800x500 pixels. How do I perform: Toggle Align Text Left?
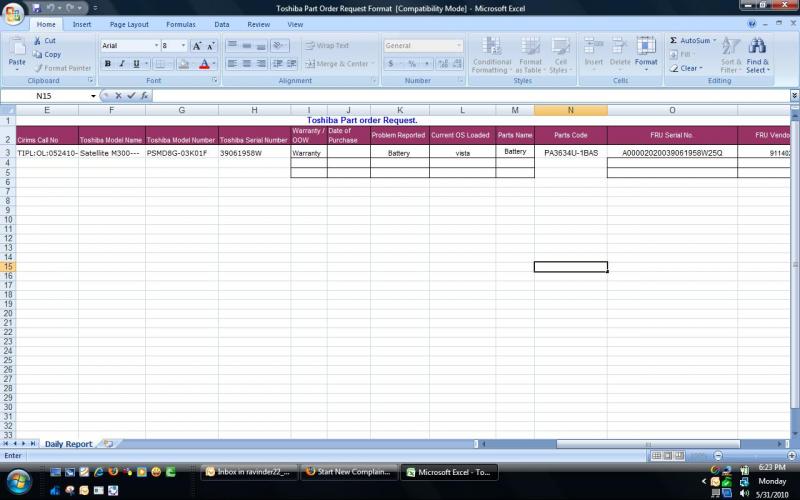pyautogui.click(x=232, y=64)
